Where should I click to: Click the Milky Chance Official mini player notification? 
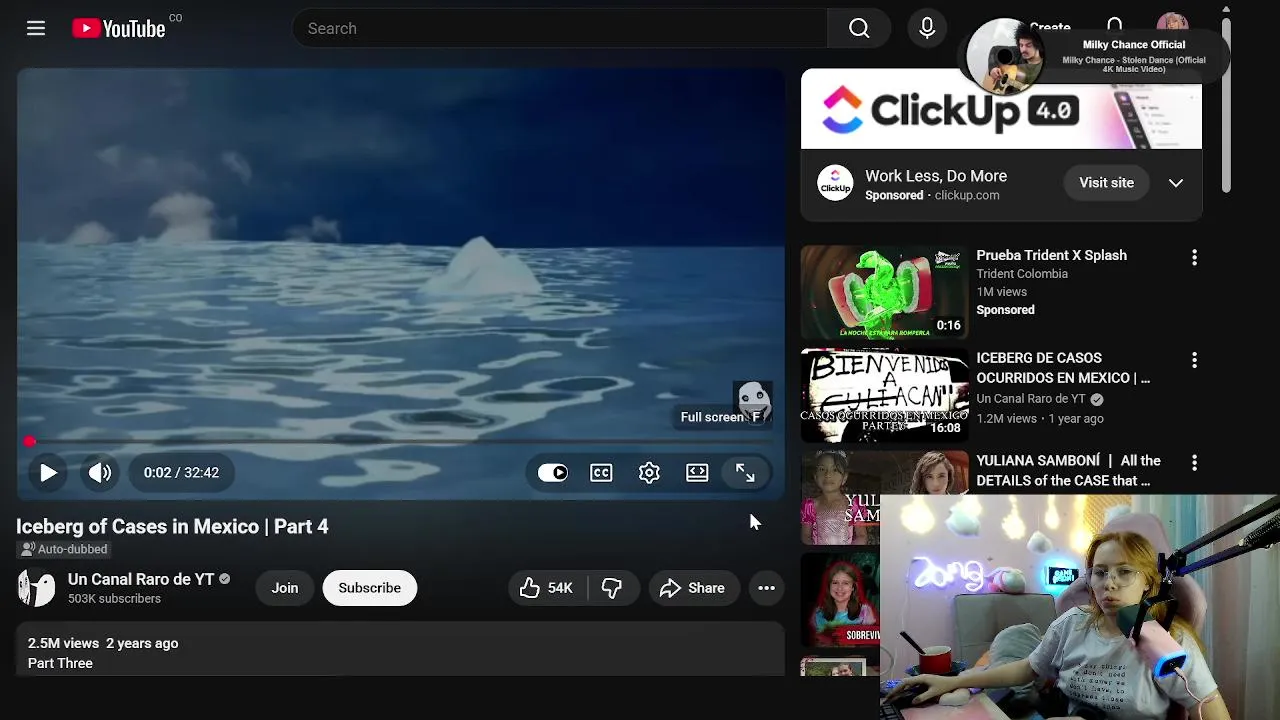coord(1096,56)
